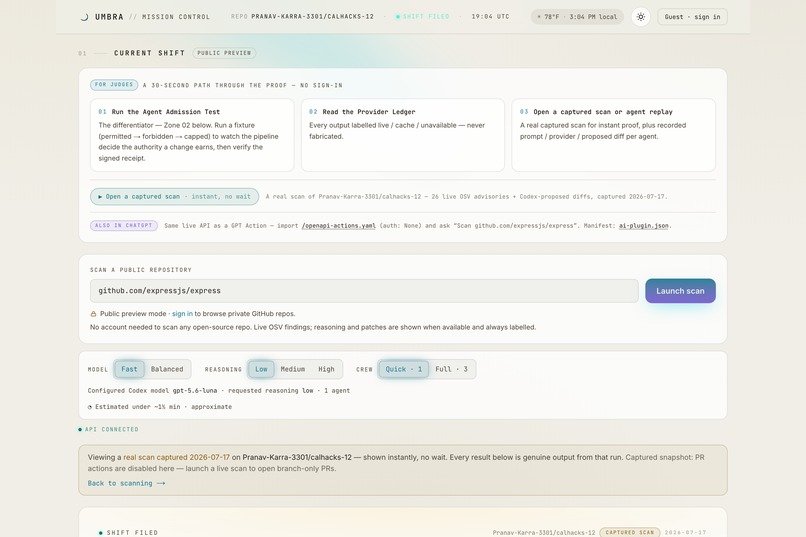Choose the Quick · 1 crew option

point(404,369)
